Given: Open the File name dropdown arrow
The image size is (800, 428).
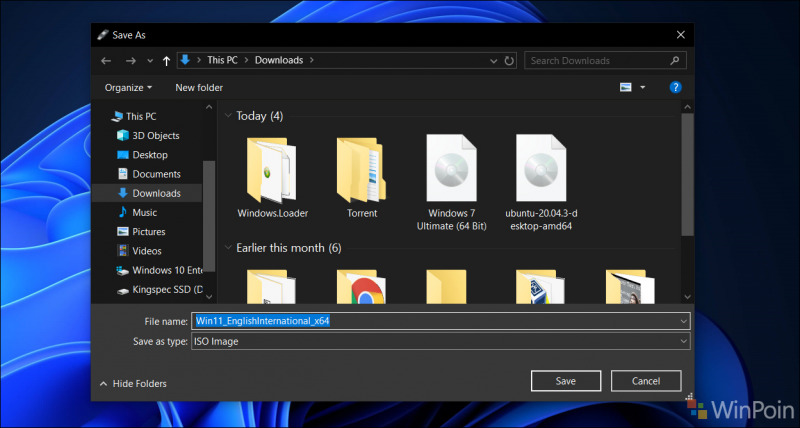Looking at the screenshot, I should [684, 321].
